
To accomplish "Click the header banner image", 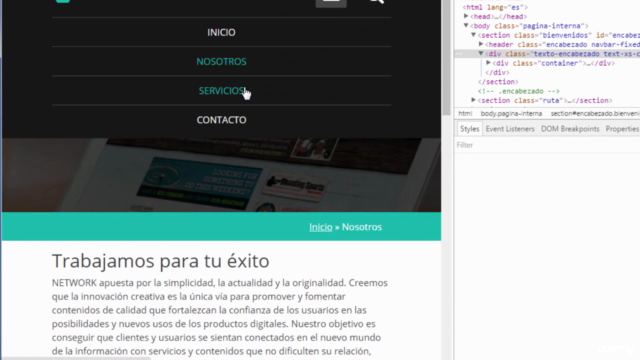I will point(221,175).
